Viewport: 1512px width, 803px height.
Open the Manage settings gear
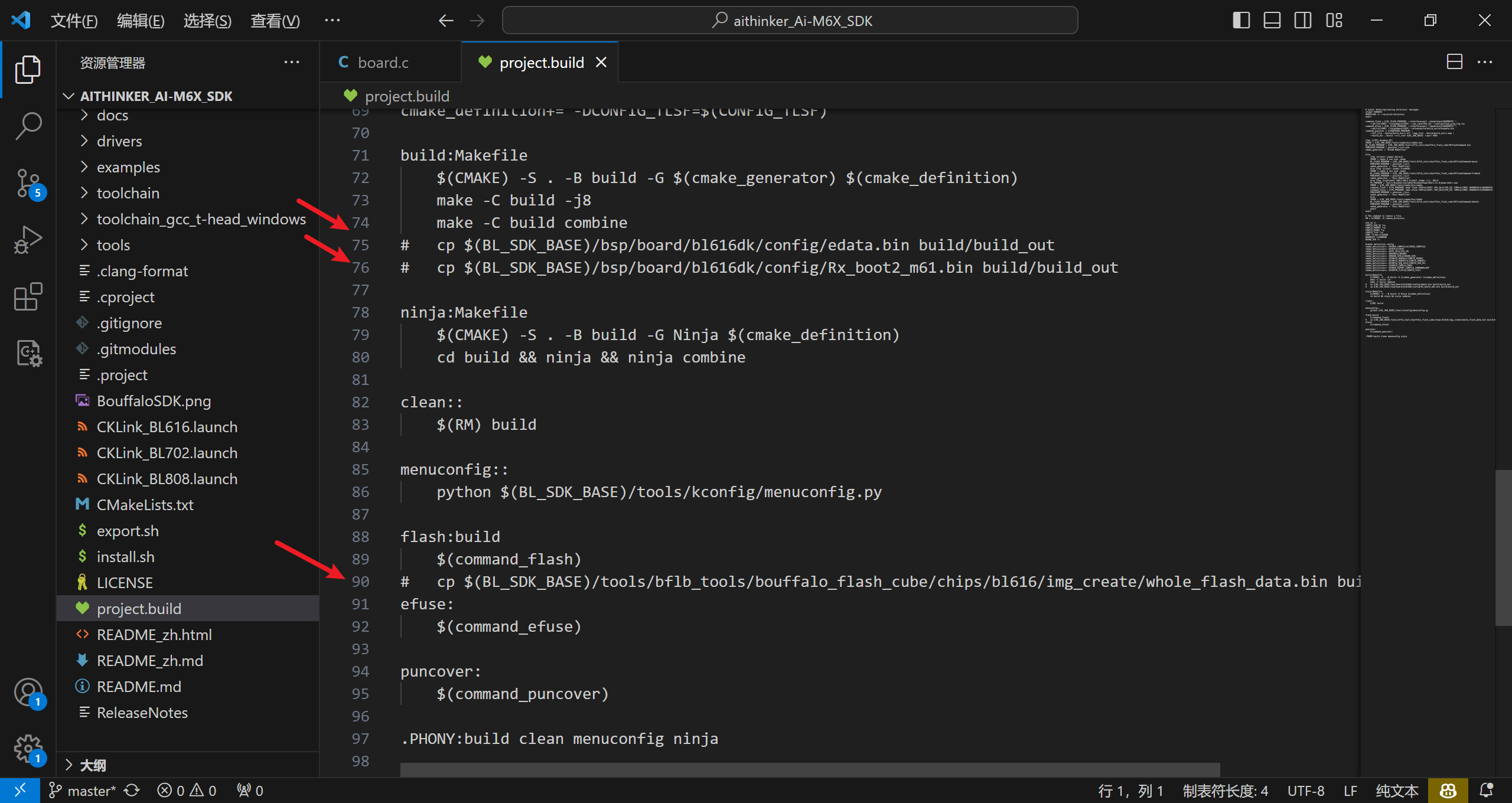28,749
